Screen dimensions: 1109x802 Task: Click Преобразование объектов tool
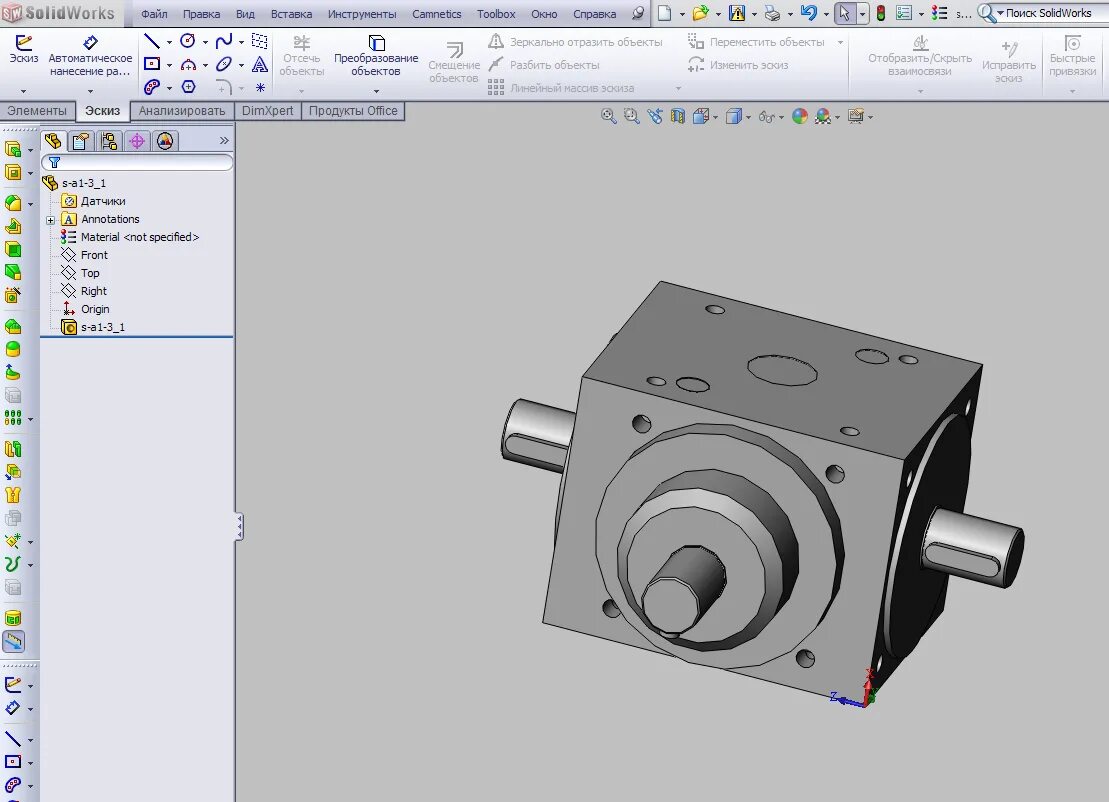[376, 55]
